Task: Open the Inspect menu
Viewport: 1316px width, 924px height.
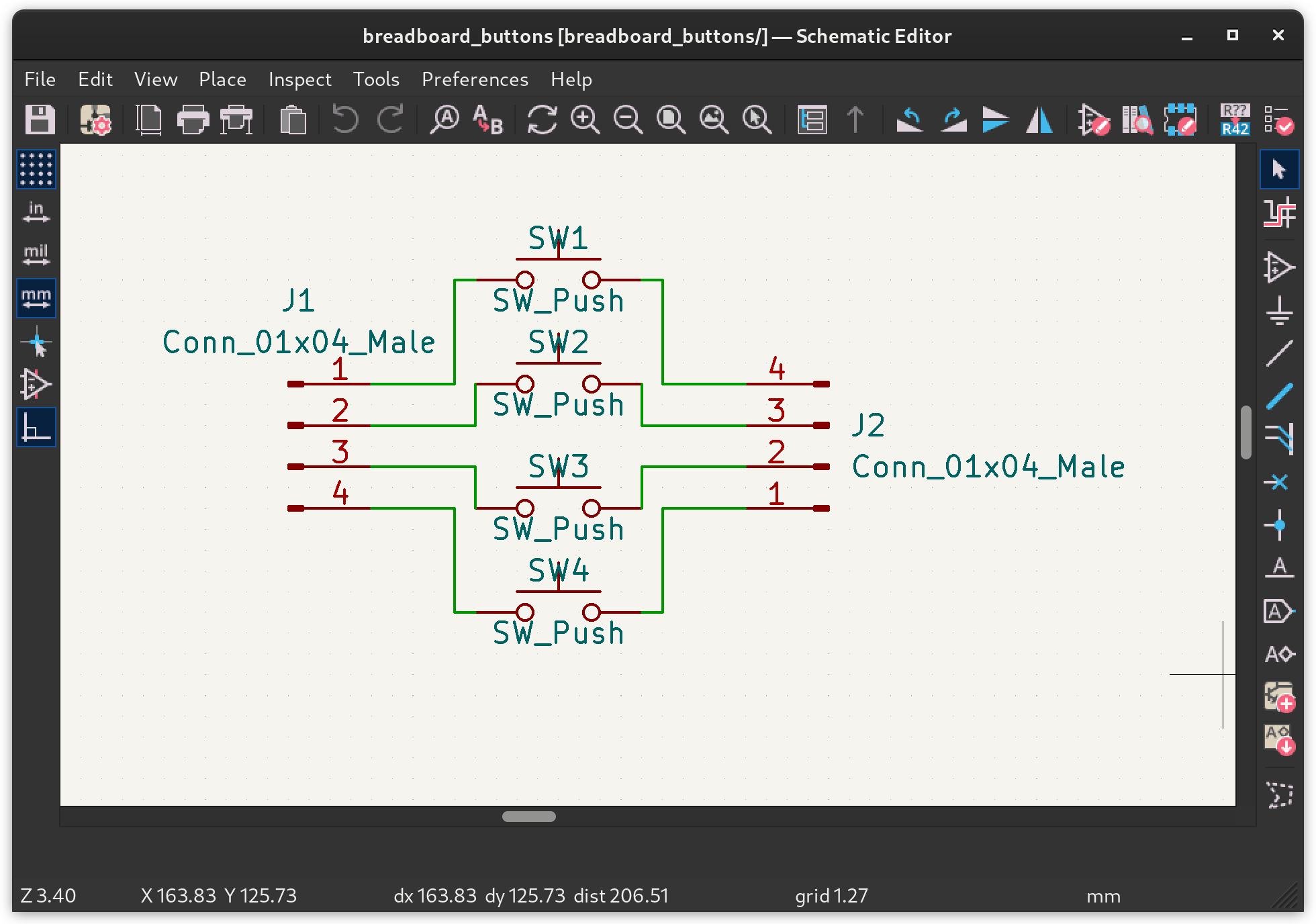Action: [299, 79]
